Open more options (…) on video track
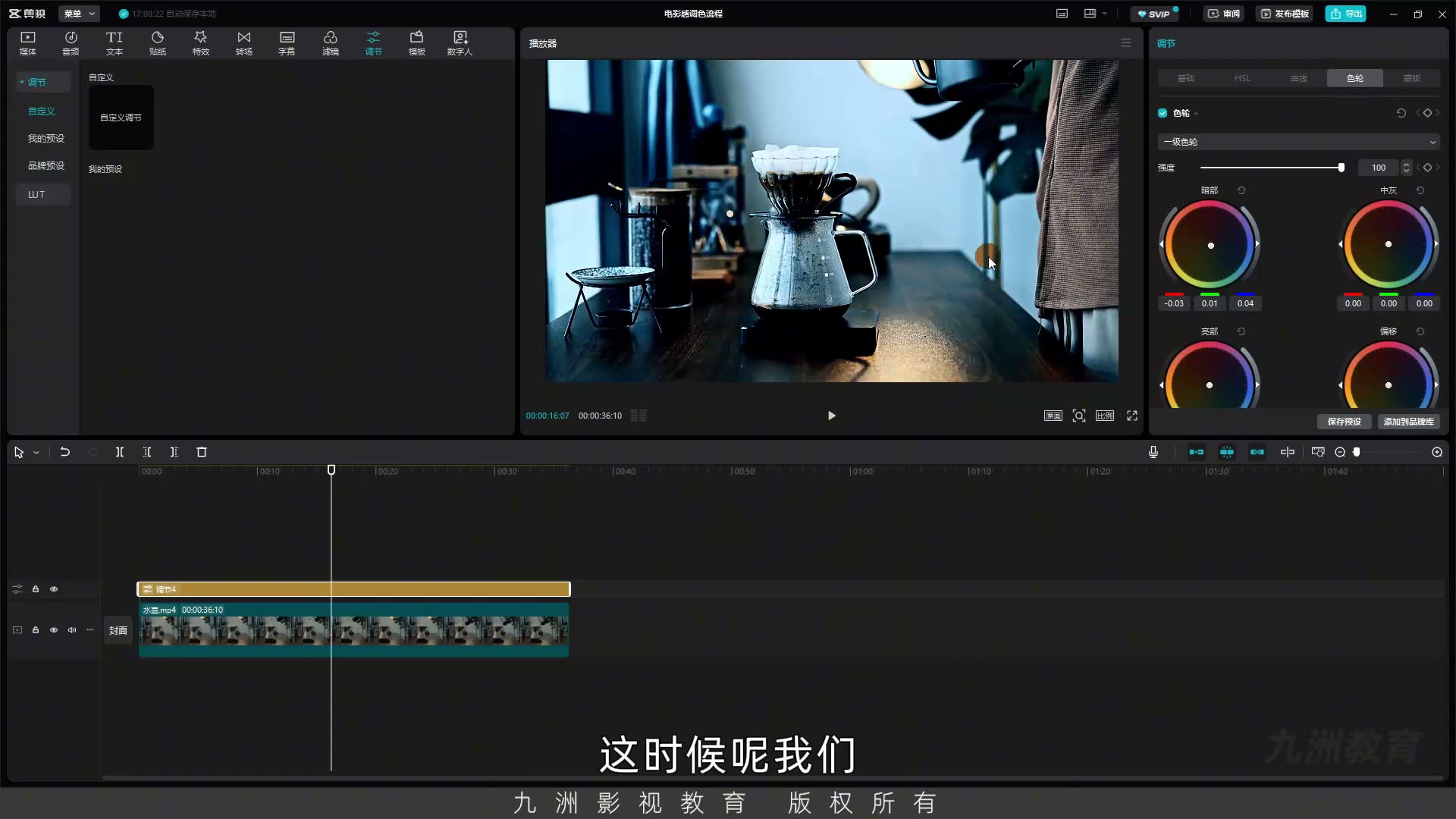1456x819 pixels. [90, 630]
